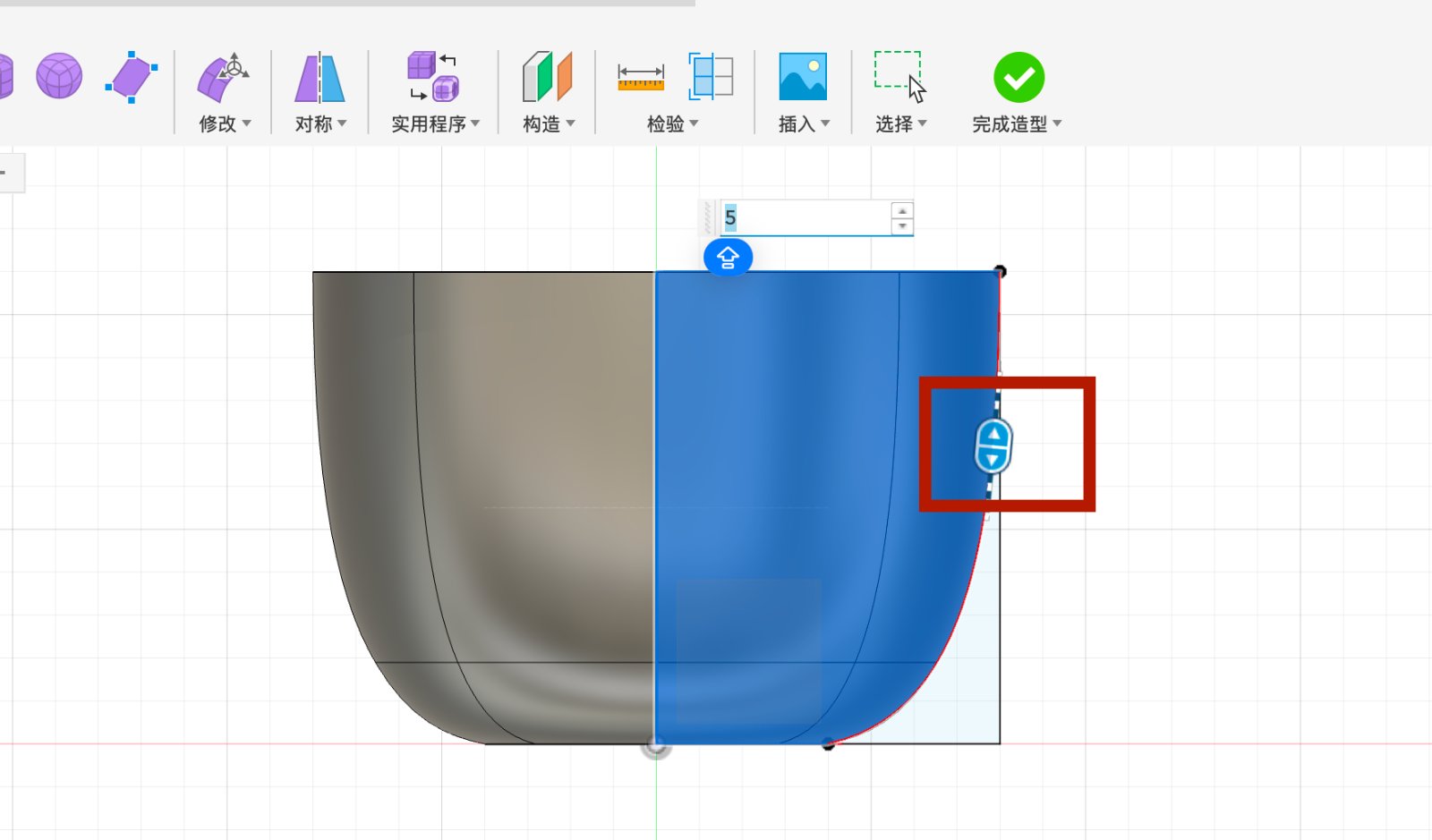1432x840 pixels.
Task: Click the 插入 insert image icon
Action: point(803,77)
